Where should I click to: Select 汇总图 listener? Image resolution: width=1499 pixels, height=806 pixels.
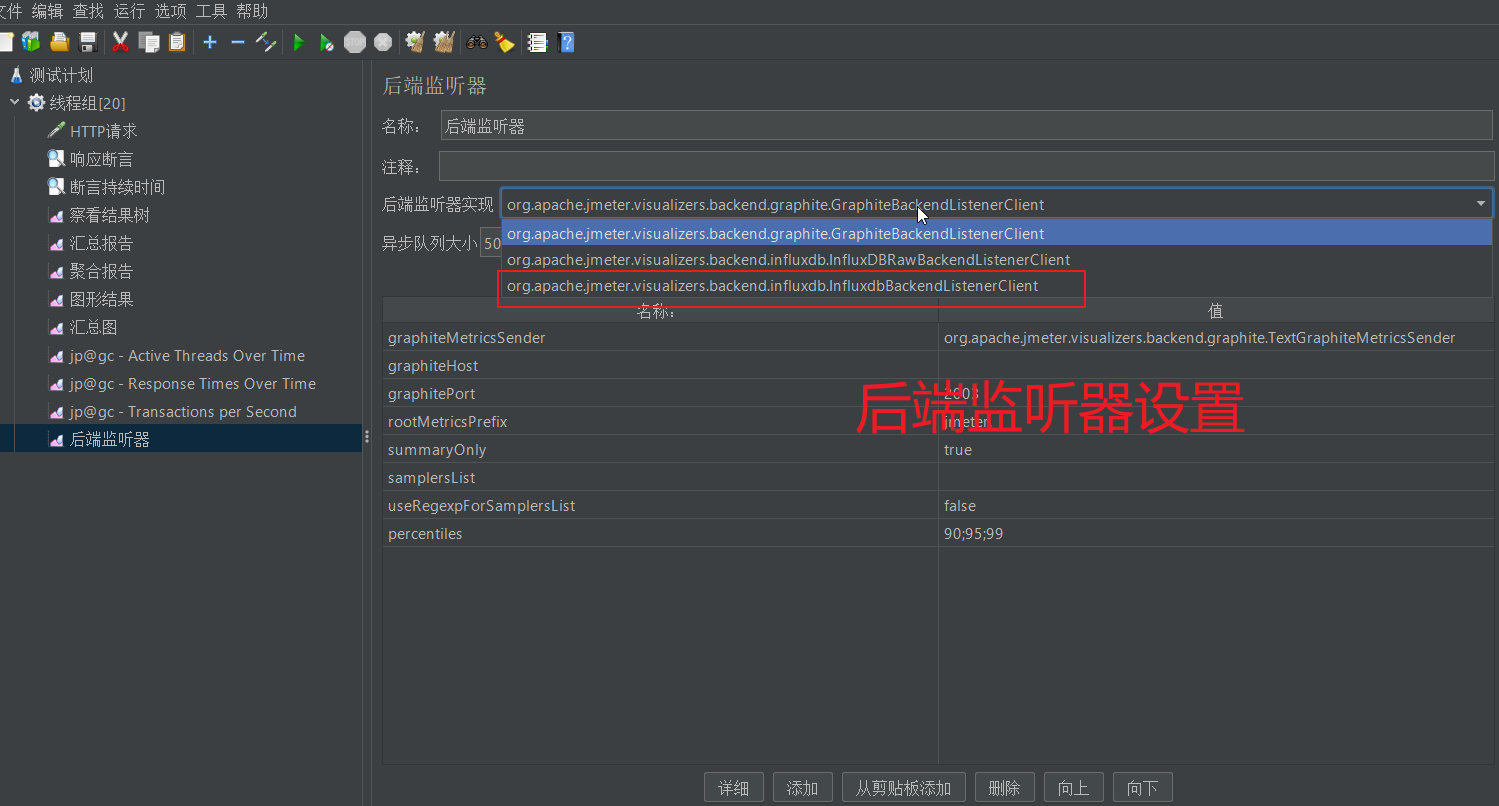click(x=93, y=327)
